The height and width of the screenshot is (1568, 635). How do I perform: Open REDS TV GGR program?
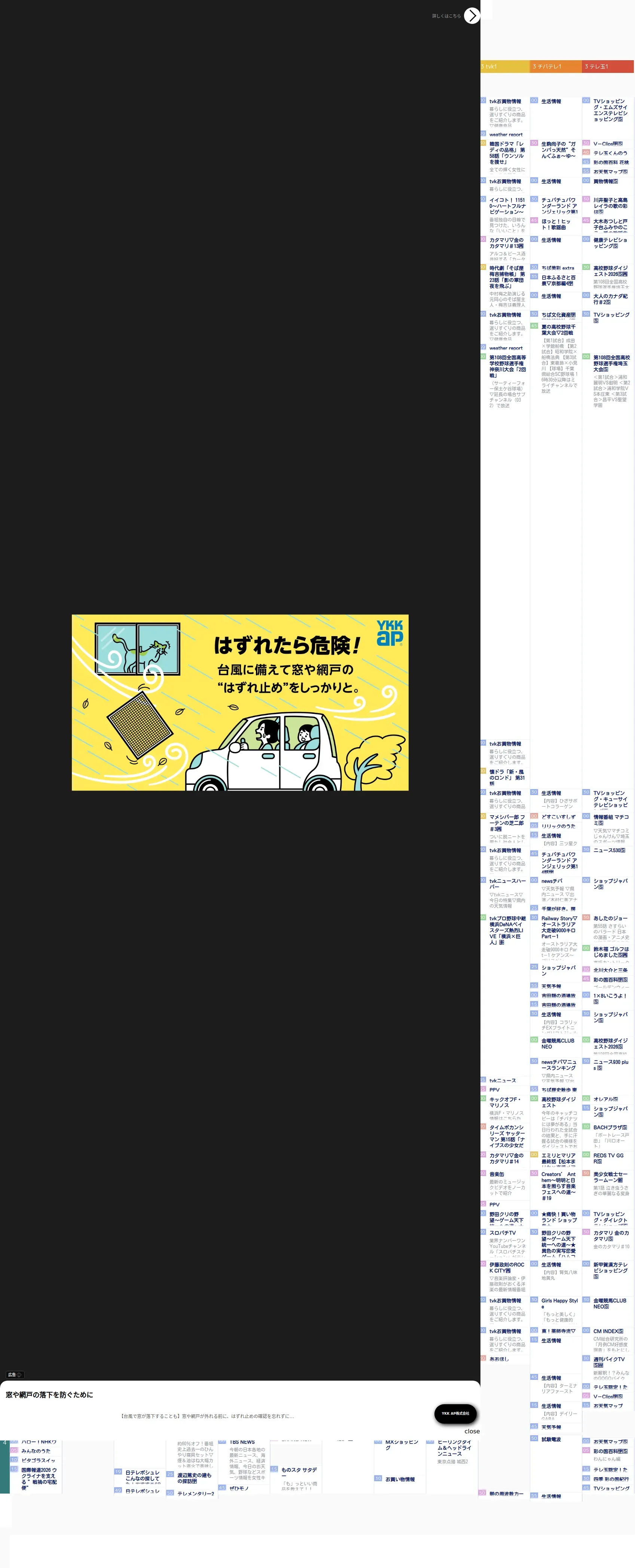click(608, 1158)
